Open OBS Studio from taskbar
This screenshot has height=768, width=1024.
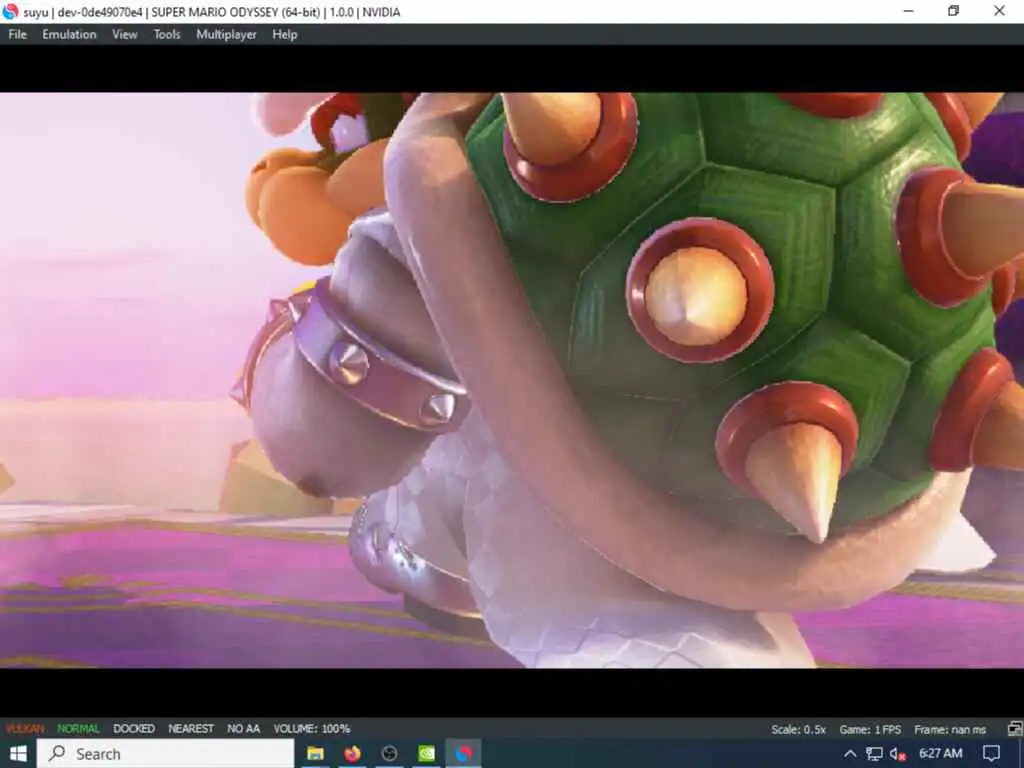tap(390, 754)
